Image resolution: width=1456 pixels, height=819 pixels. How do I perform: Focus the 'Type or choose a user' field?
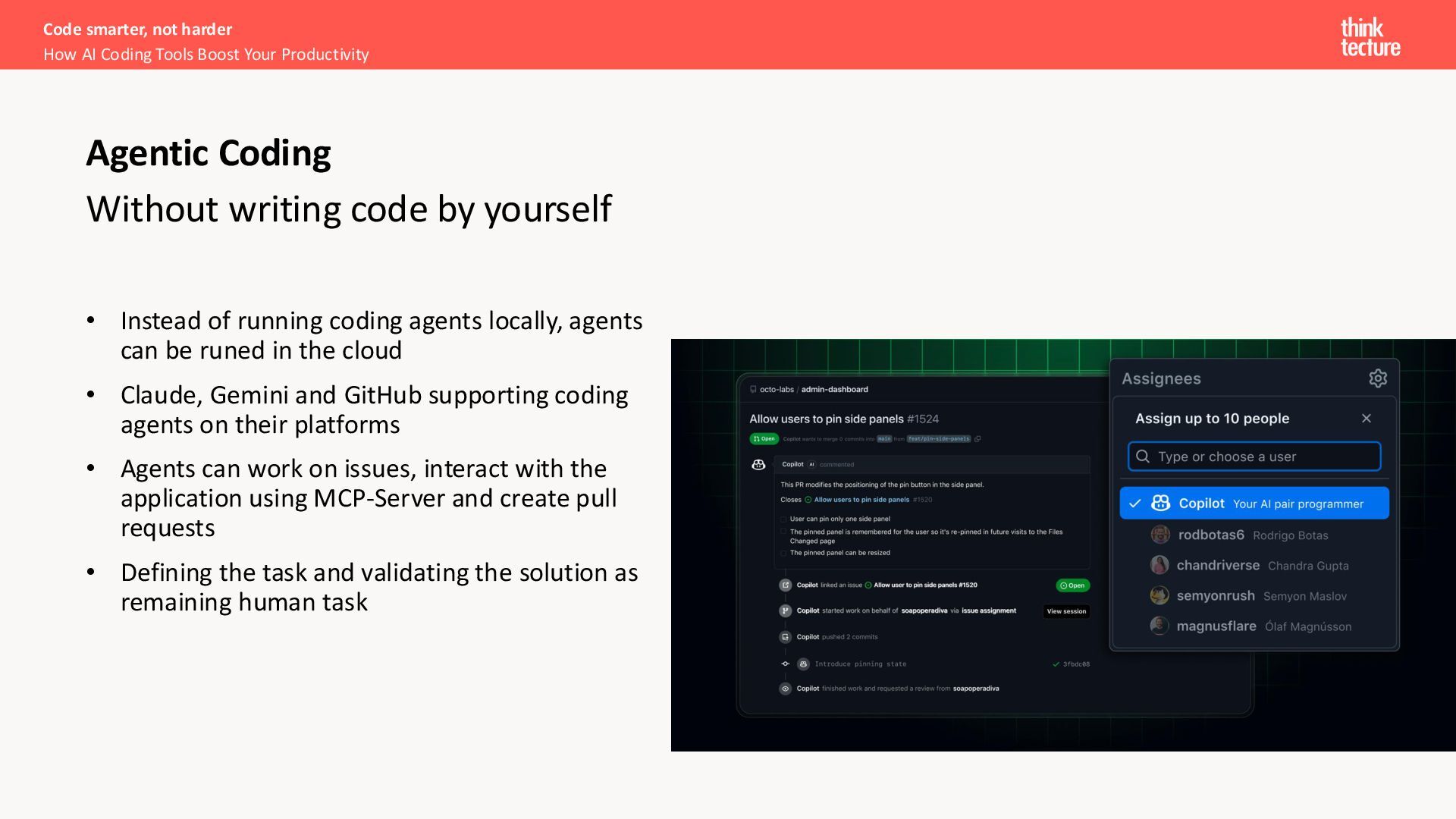tap(1254, 457)
